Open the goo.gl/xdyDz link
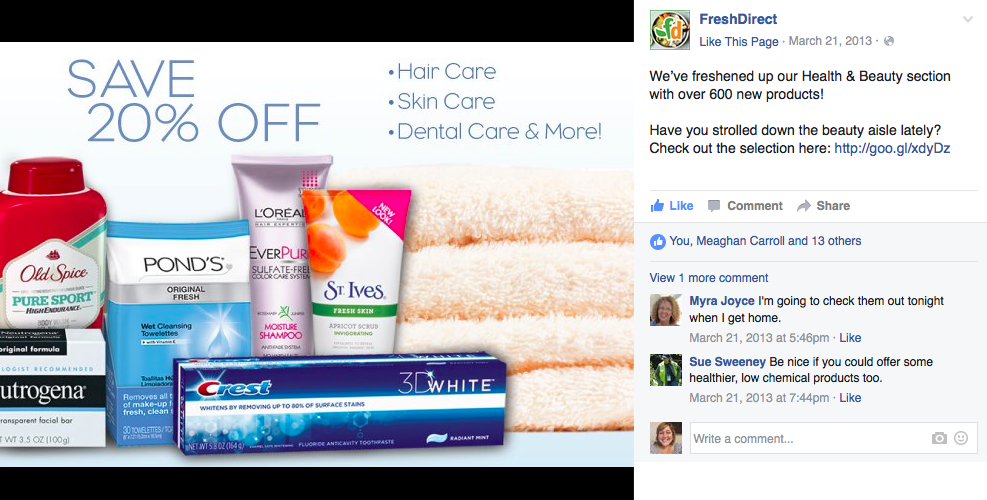Screen dimensions: 987x500 (x=892, y=149)
